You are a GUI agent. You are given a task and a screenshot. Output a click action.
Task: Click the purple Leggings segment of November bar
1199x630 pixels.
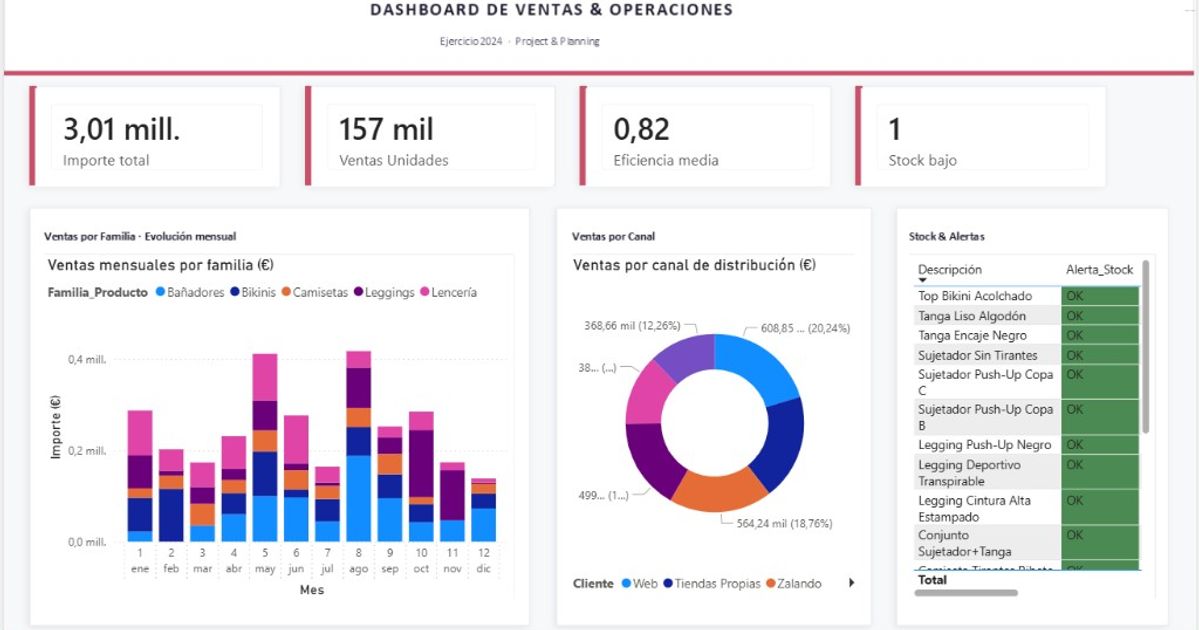coord(453,495)
